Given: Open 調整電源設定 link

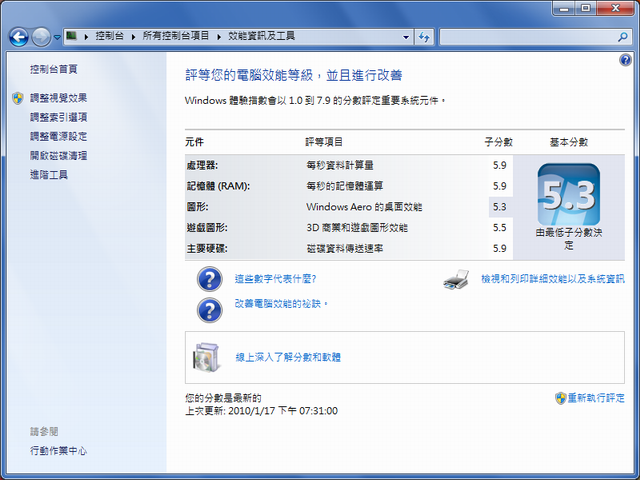Looking at the screenshot, I should 58,136.
